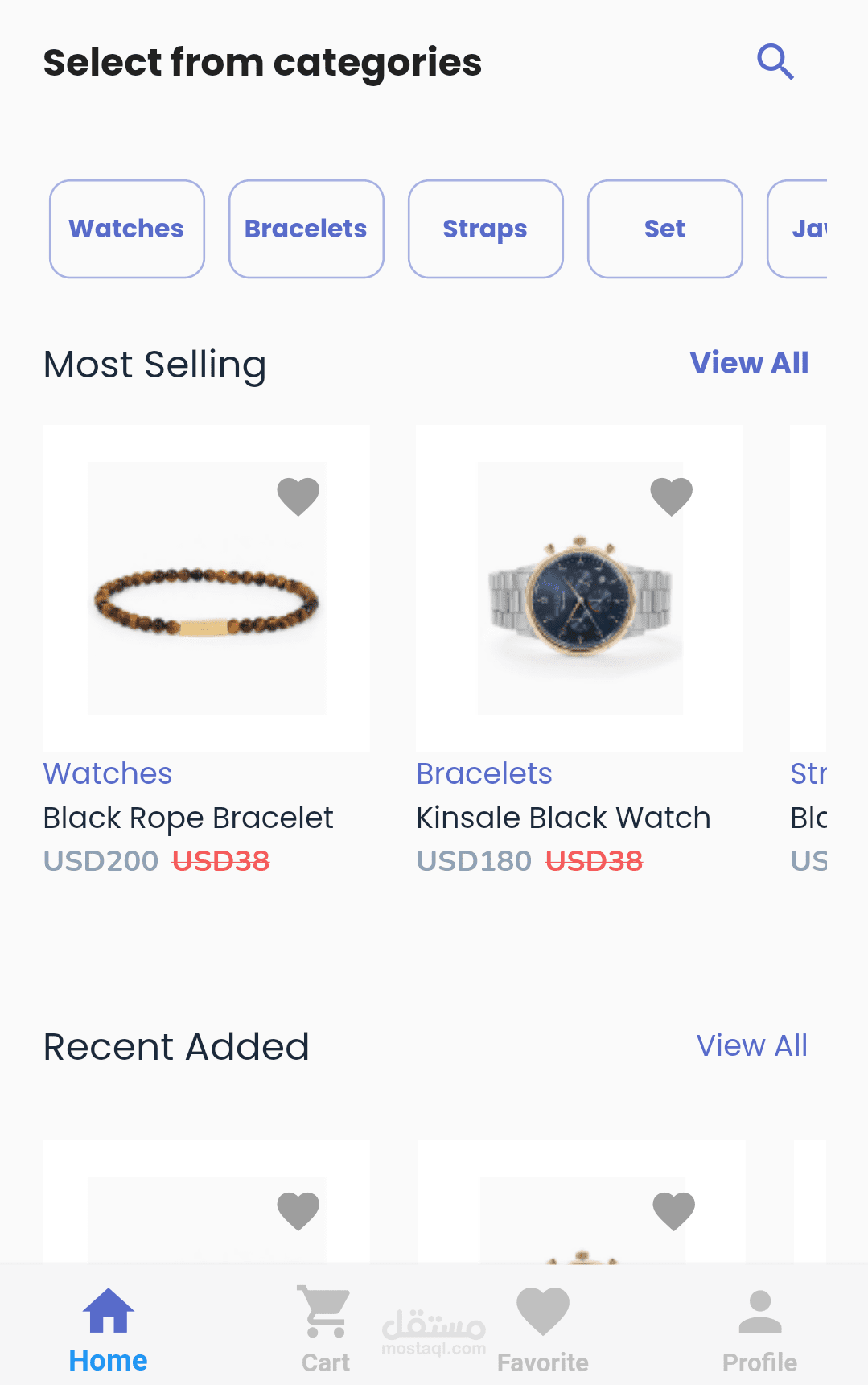Open the Cart icon in bottom bar
Viewport: 868px width, 1385px height.
(325, 1312)
